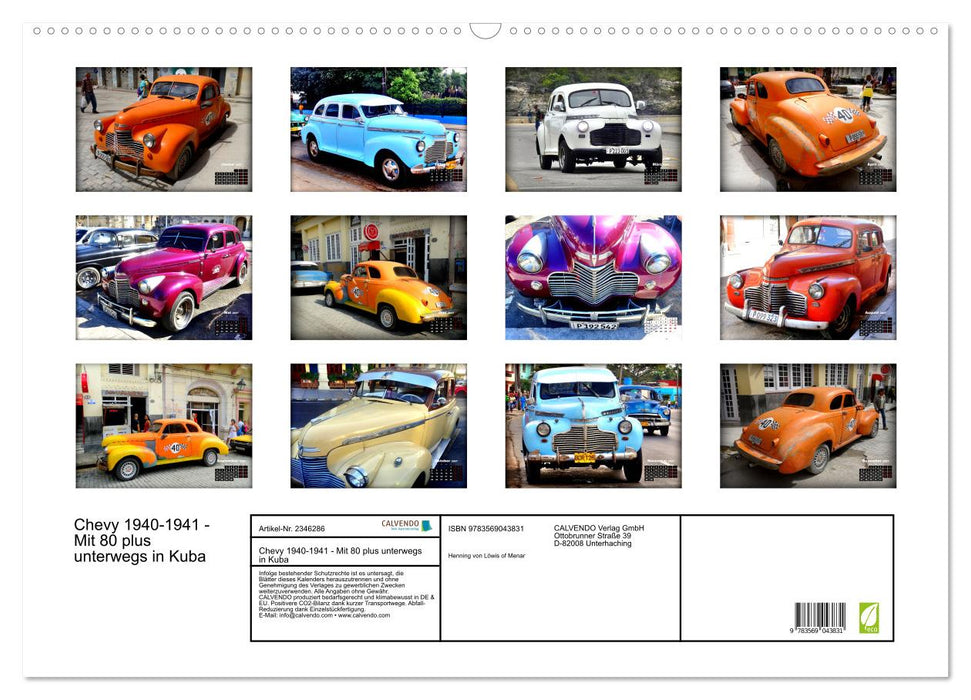Select the light blue Chevy front-view thumbnail in the bottom row

(x=593, y=426)
